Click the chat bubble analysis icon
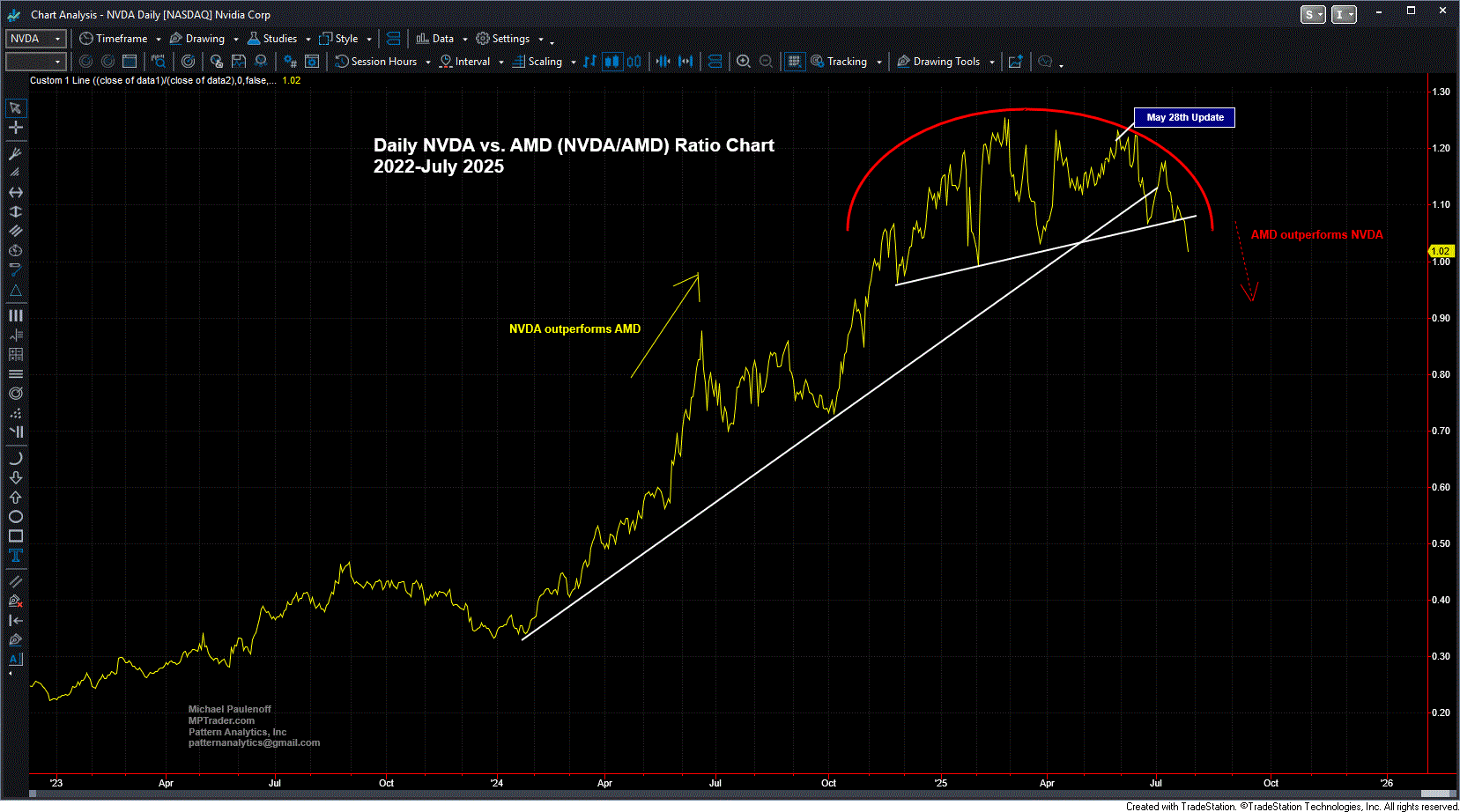The image size is (1460, 812). pyautogui.click(x=1045, y=62)
